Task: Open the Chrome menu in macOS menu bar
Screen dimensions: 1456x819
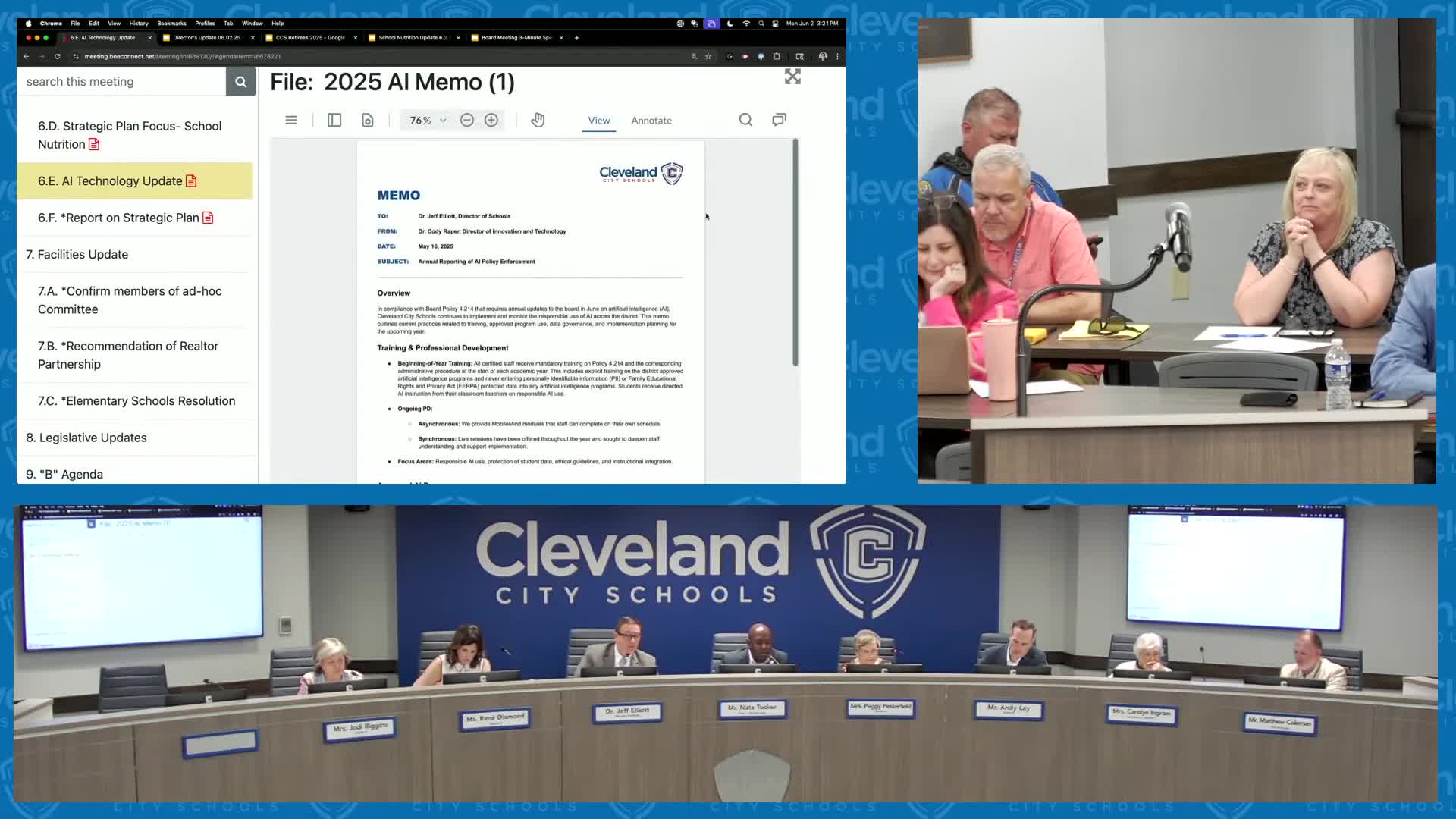Action: (51, 24)
